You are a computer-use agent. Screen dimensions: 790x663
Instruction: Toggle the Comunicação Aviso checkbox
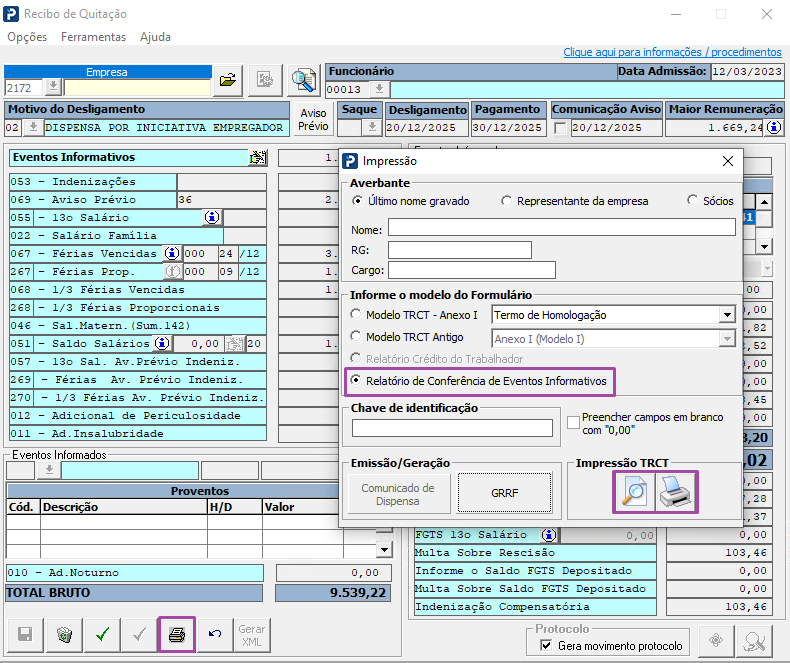[559, 128]
